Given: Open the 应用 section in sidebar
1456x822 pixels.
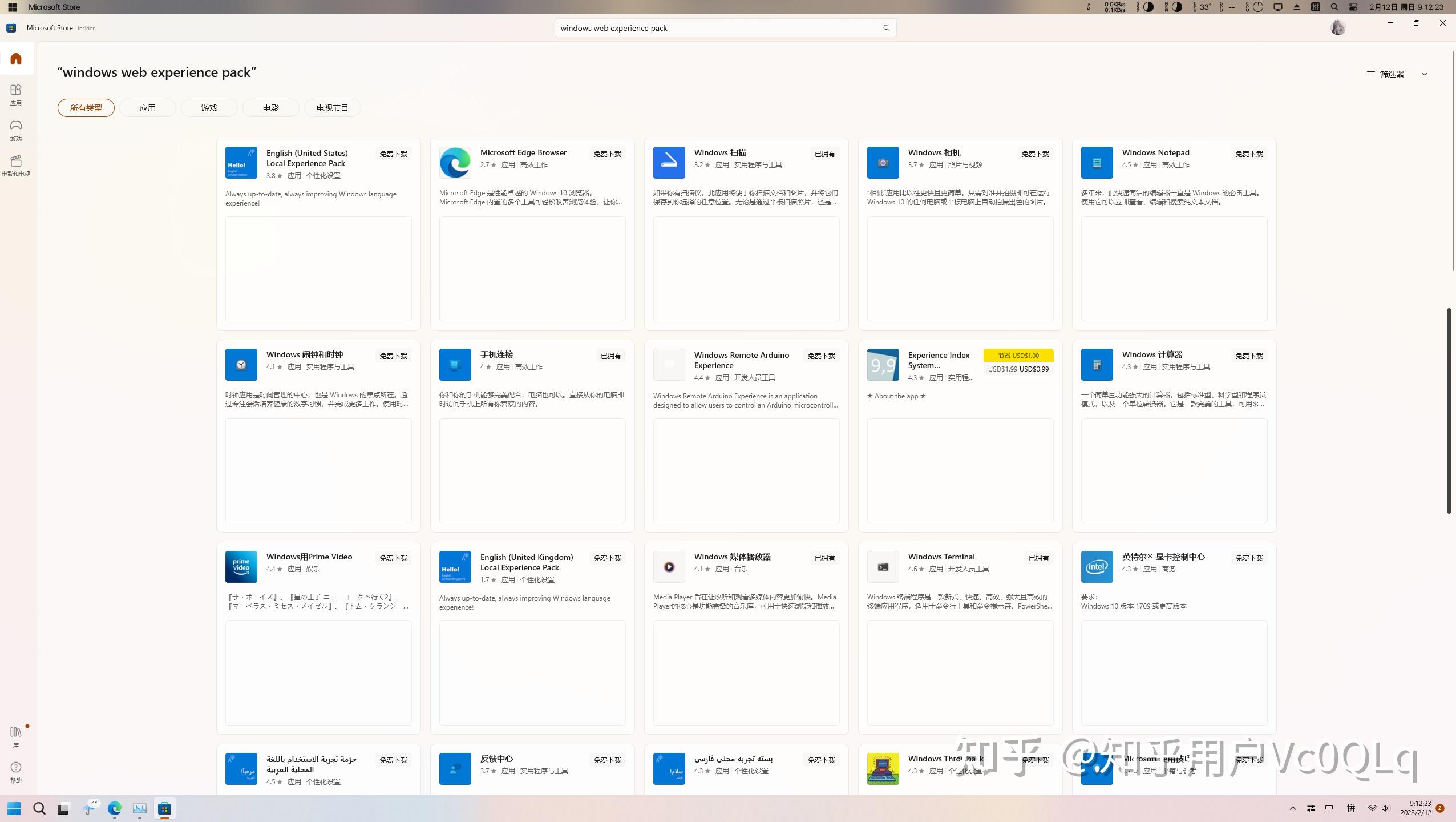Looking at the screenshot, I should tap(16, 95).
